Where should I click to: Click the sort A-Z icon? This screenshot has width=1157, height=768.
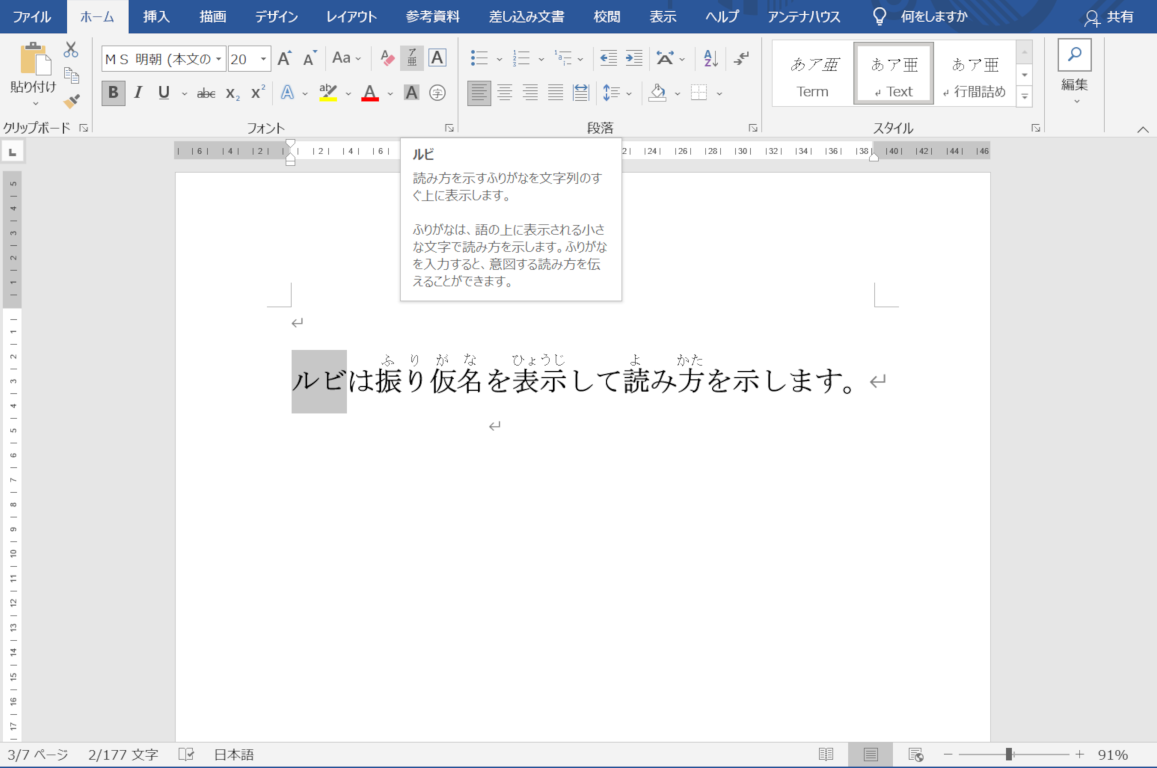click(710, 58)
